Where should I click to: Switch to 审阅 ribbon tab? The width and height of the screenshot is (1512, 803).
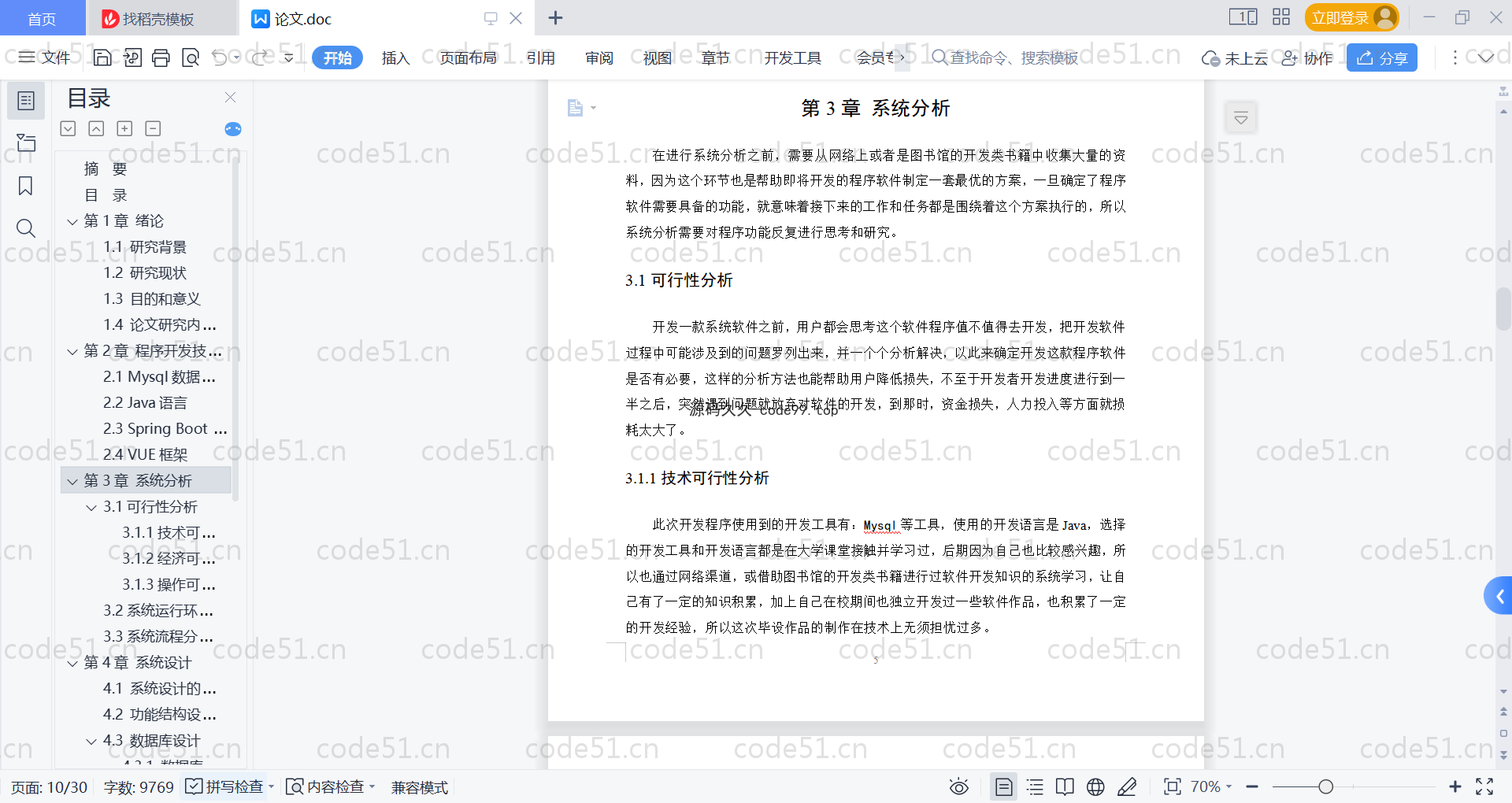(599, 57)
